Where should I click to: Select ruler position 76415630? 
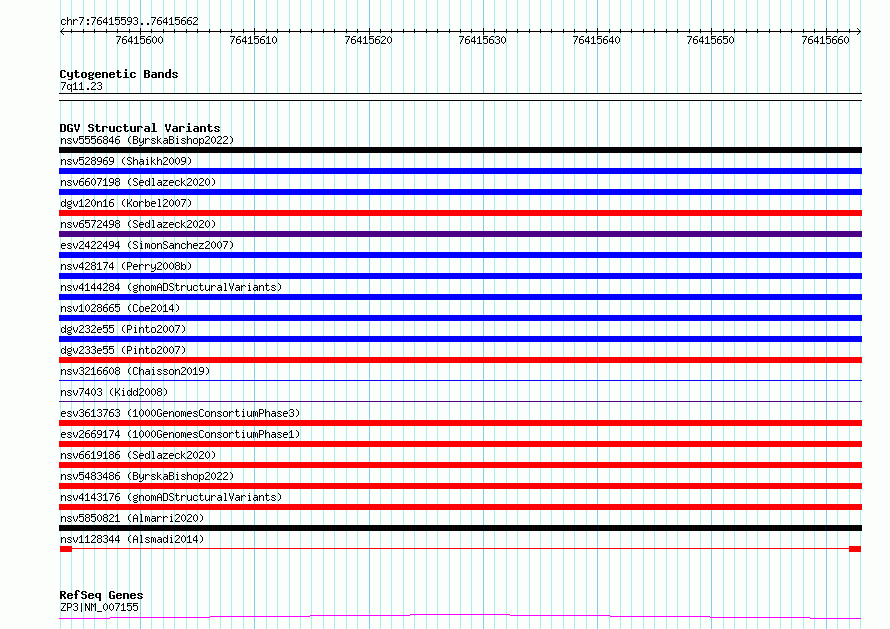pos(482,40)
